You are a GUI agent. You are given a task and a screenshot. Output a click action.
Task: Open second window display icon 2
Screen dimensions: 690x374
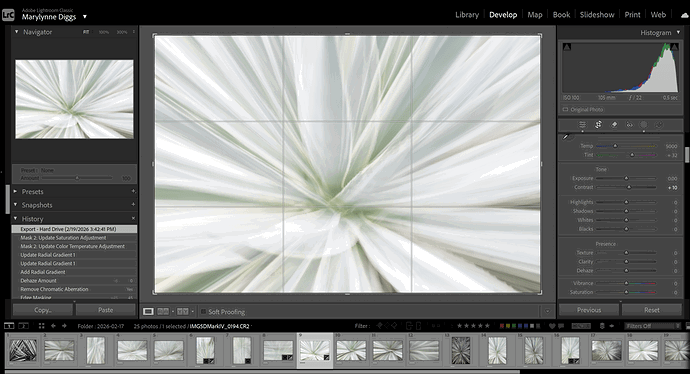click(24, 326)
